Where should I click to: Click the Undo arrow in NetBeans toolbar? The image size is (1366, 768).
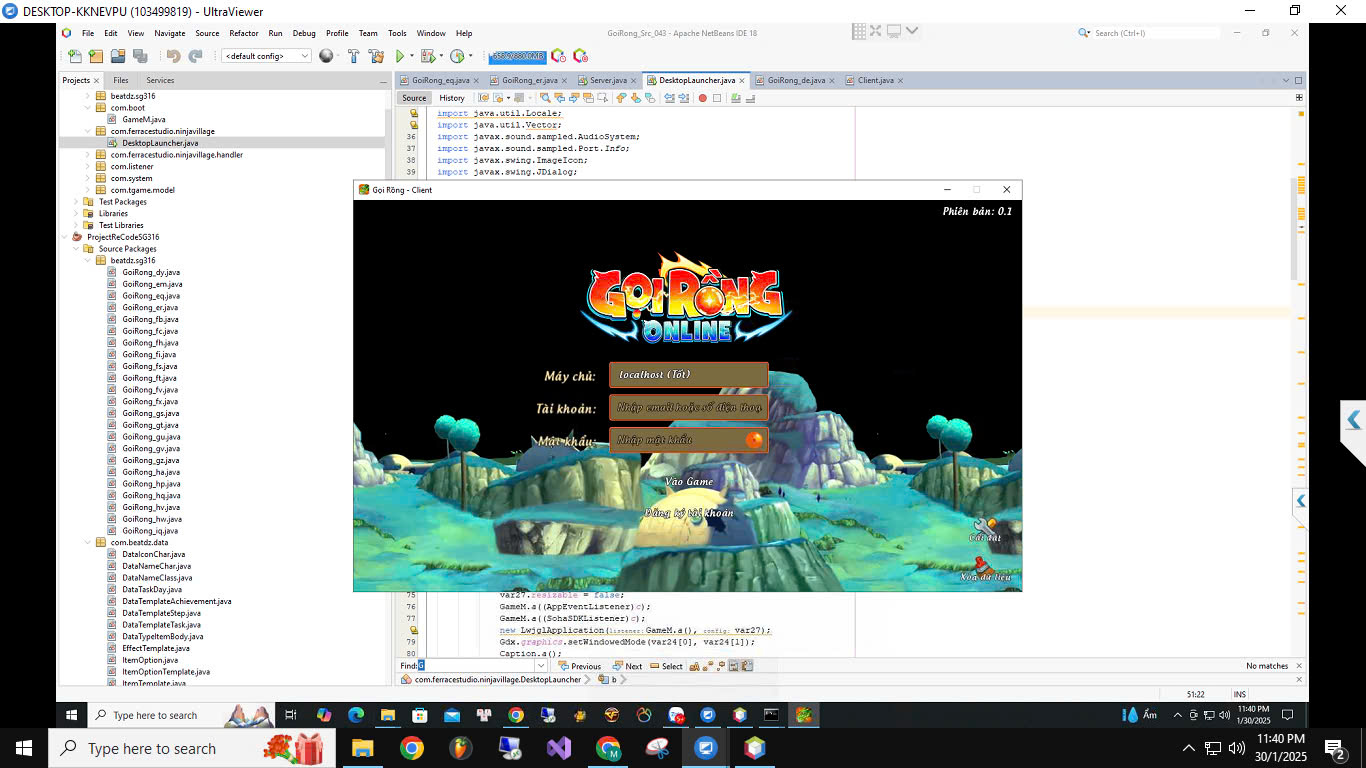174,56
